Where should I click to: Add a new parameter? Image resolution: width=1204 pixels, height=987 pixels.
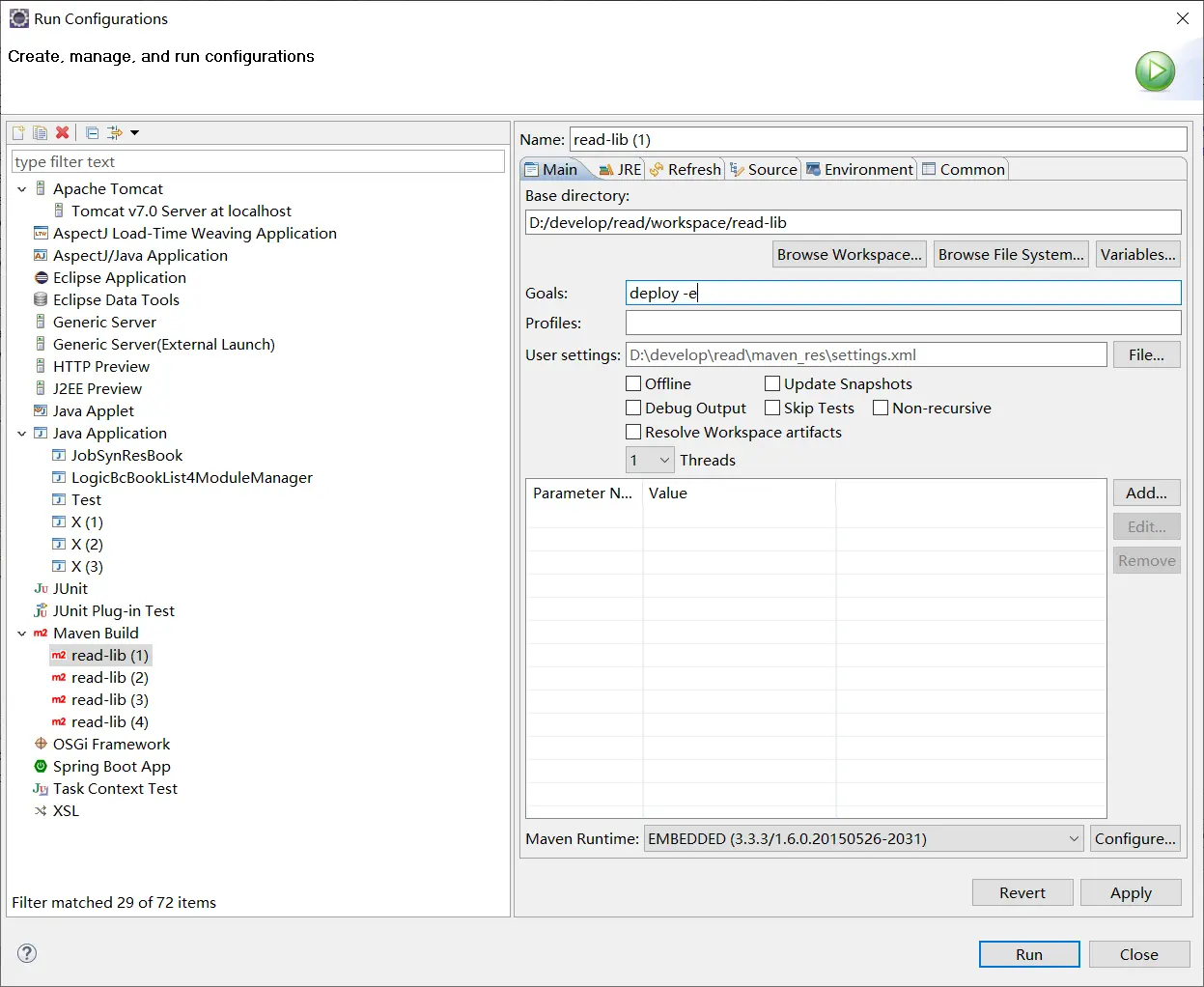pyautogui.click(x=1147, y=493)
